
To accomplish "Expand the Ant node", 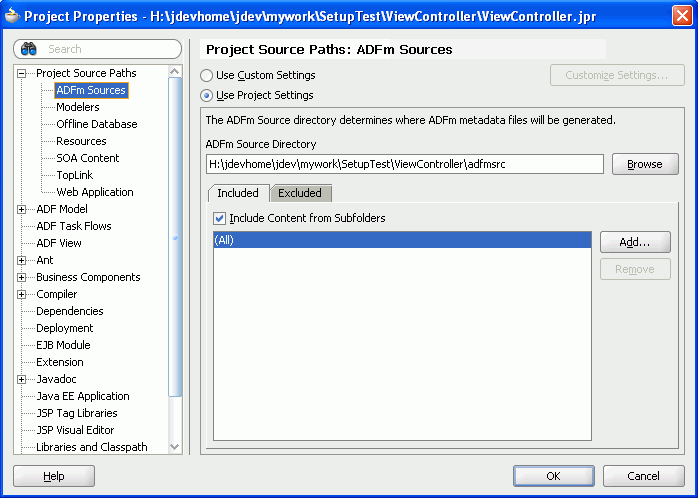I will (x=21, y=260).
